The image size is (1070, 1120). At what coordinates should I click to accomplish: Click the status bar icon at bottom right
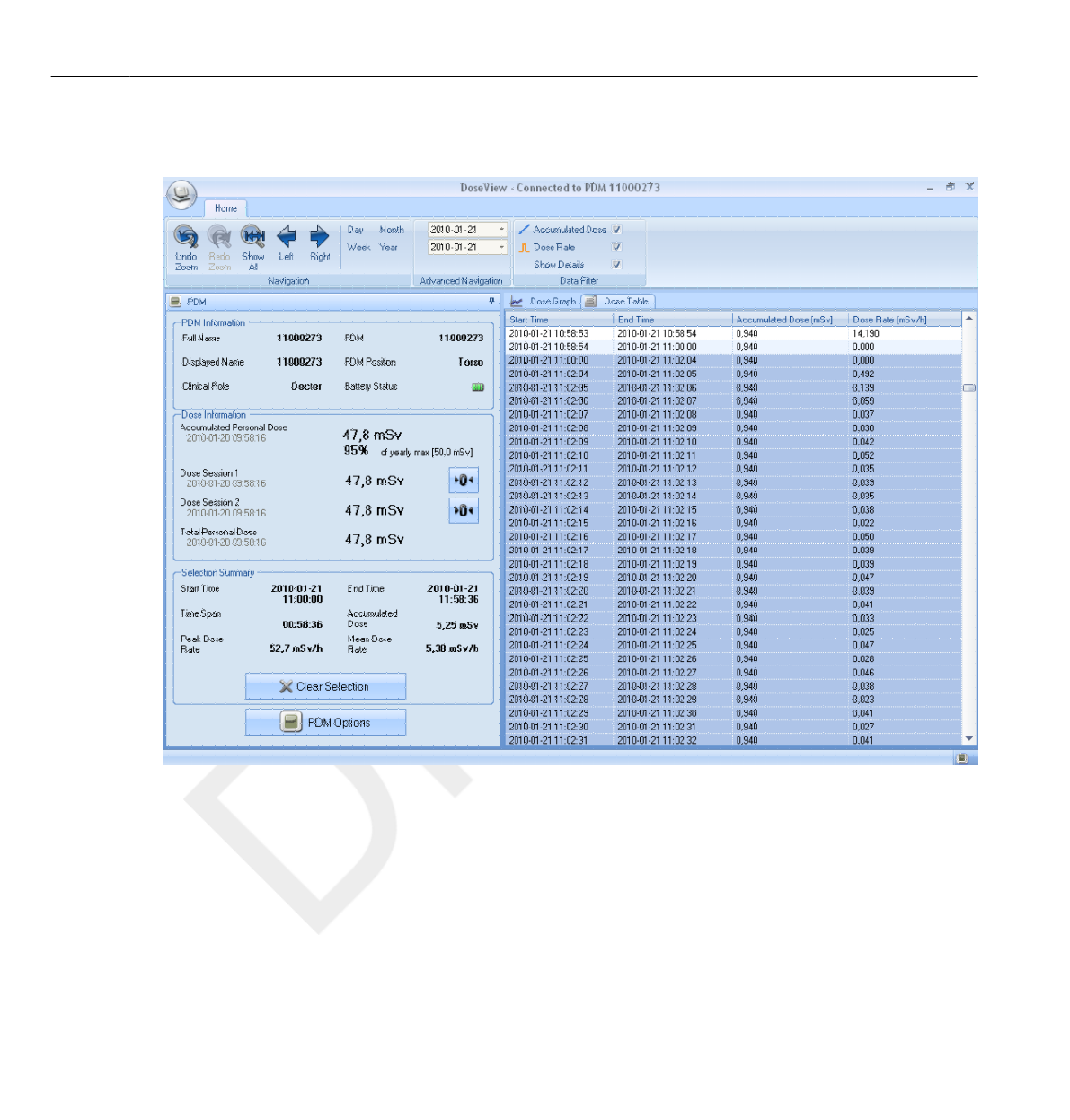(x=962, y=758)
